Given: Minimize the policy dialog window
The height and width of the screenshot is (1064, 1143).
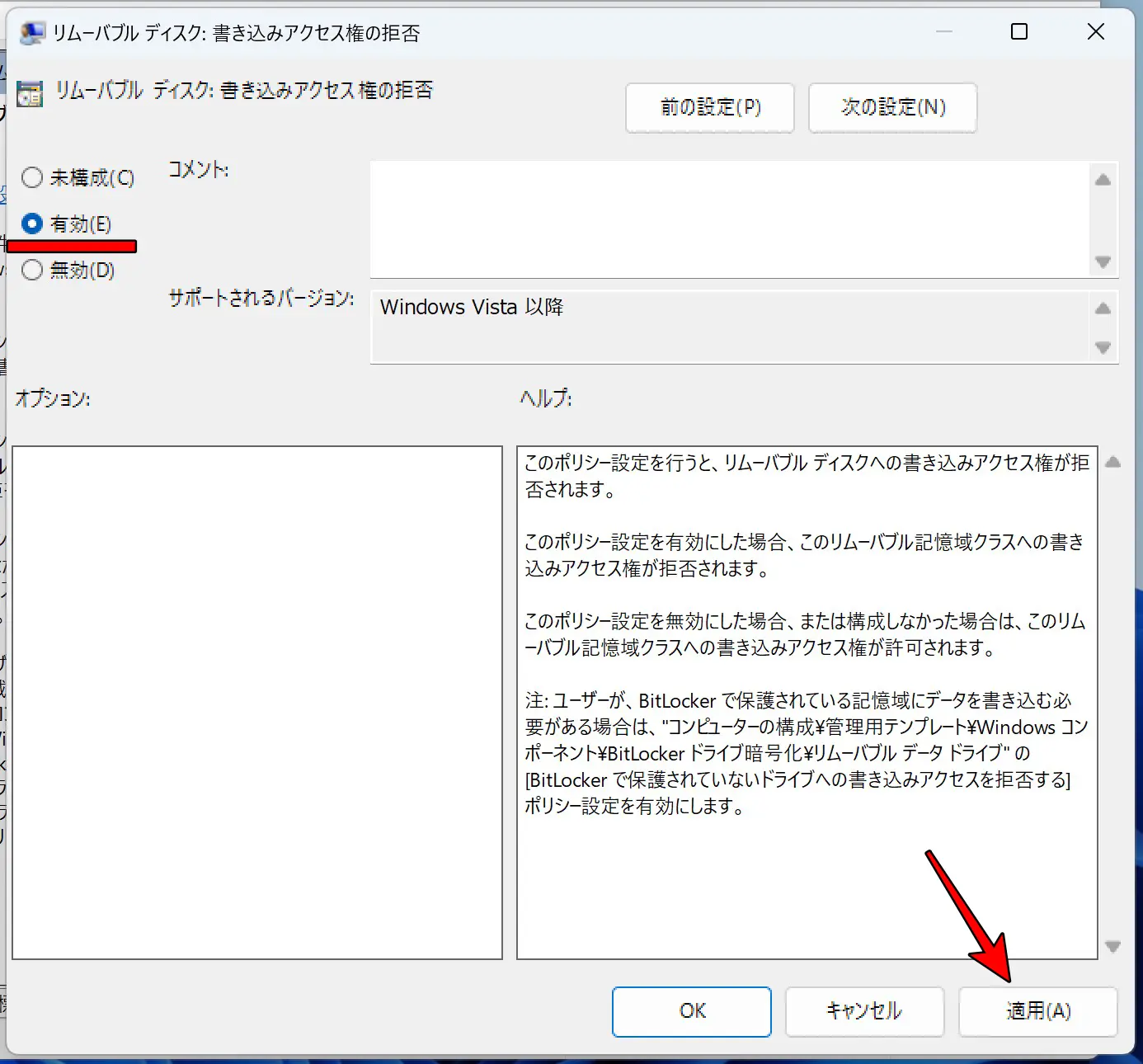Looking at the screenshot, I should (944, 32).
